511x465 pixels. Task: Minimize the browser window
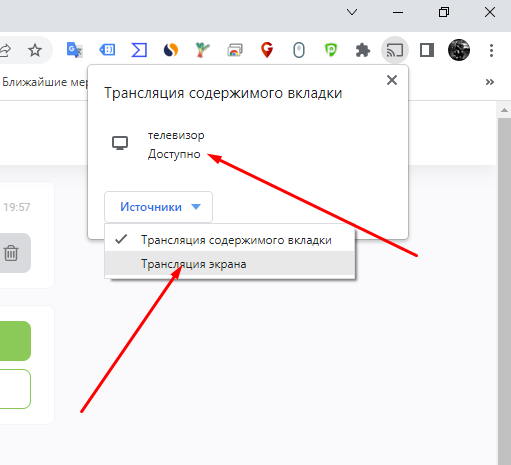click(x=398, y=12)
